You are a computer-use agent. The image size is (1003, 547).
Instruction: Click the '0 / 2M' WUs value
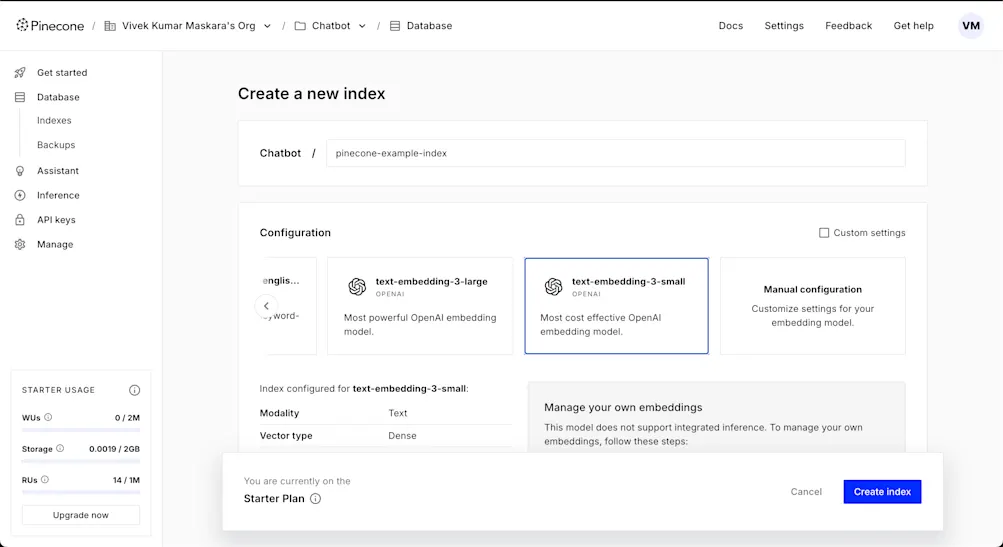pos(127,418)
